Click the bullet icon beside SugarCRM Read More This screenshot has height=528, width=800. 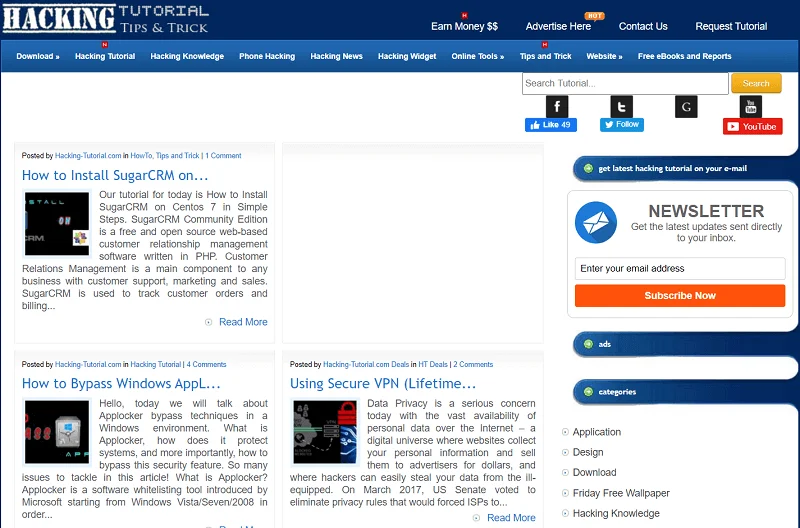coord(209,322)
